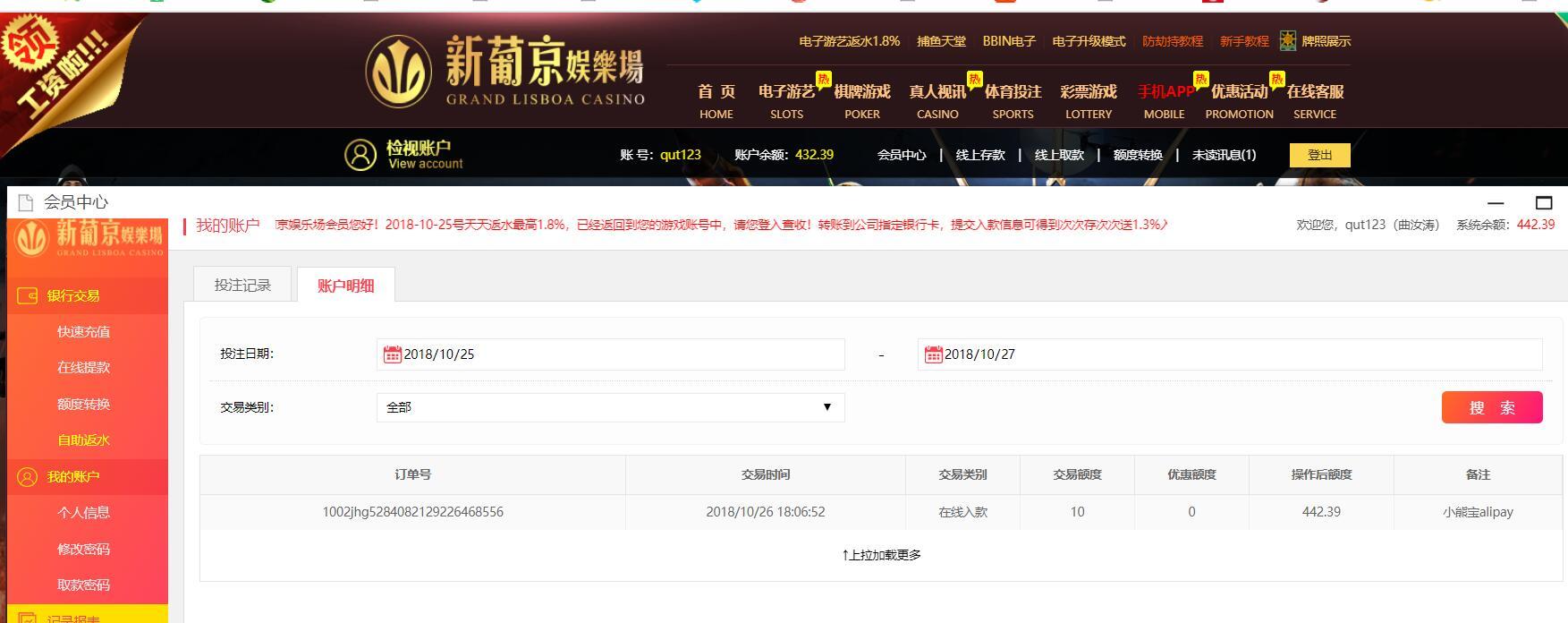
Task: Click the end date field 2018/10/27
Action: 1230,354
